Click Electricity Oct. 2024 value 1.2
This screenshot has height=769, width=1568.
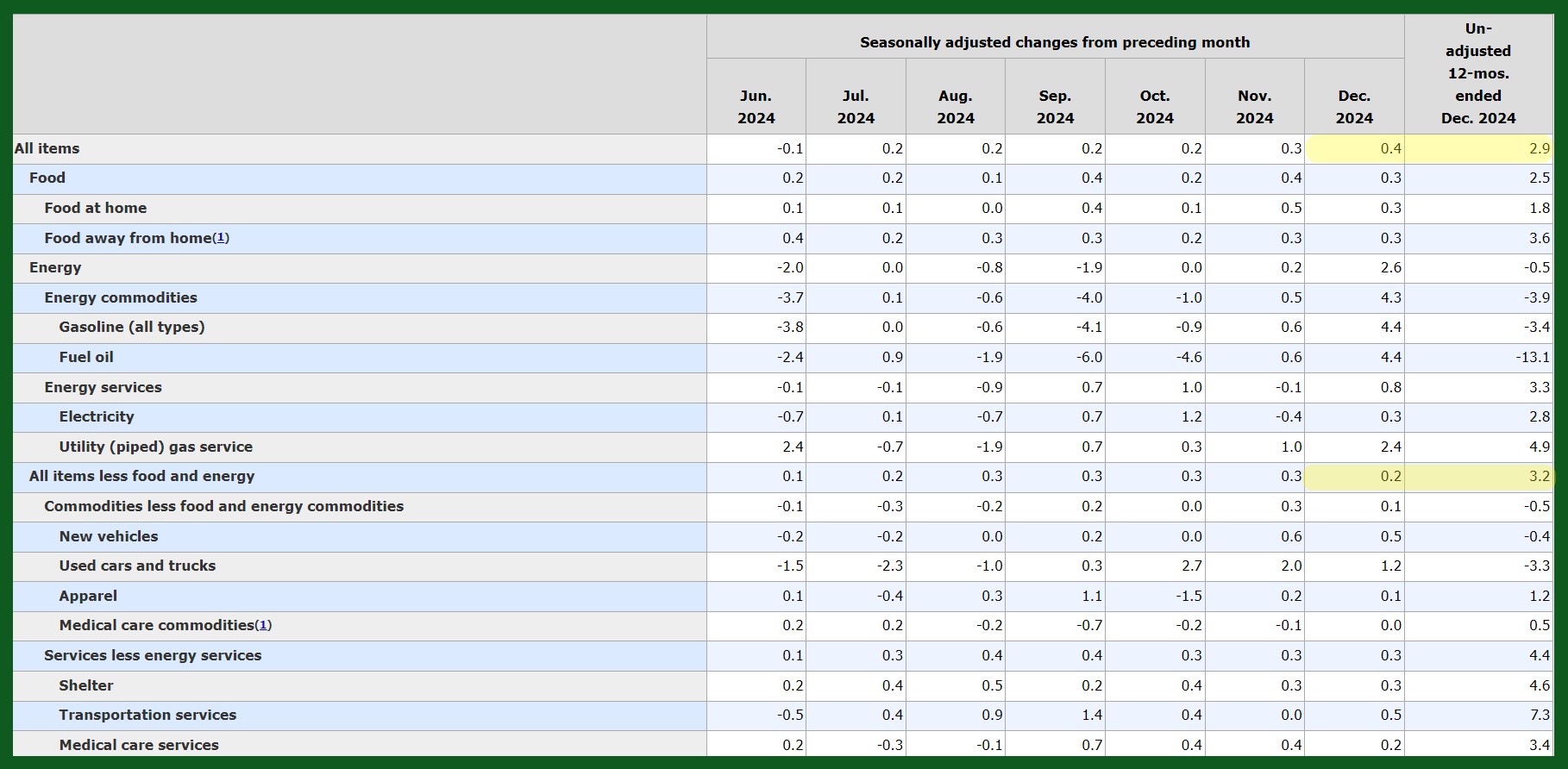pyautogui.click(x=1191, y=416)
